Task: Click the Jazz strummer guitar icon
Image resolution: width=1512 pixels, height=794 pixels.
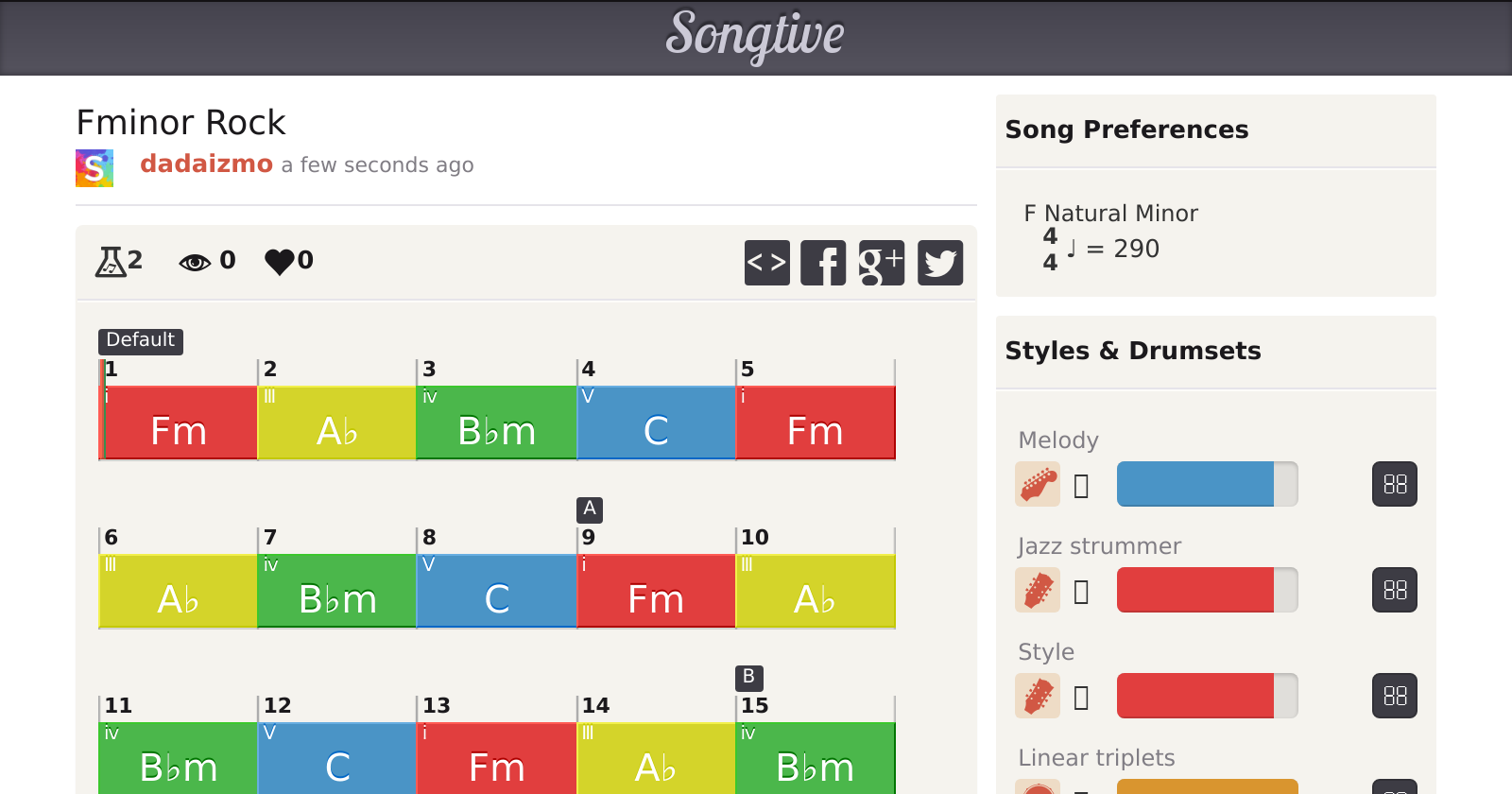Action: (x=1038, y=591)
